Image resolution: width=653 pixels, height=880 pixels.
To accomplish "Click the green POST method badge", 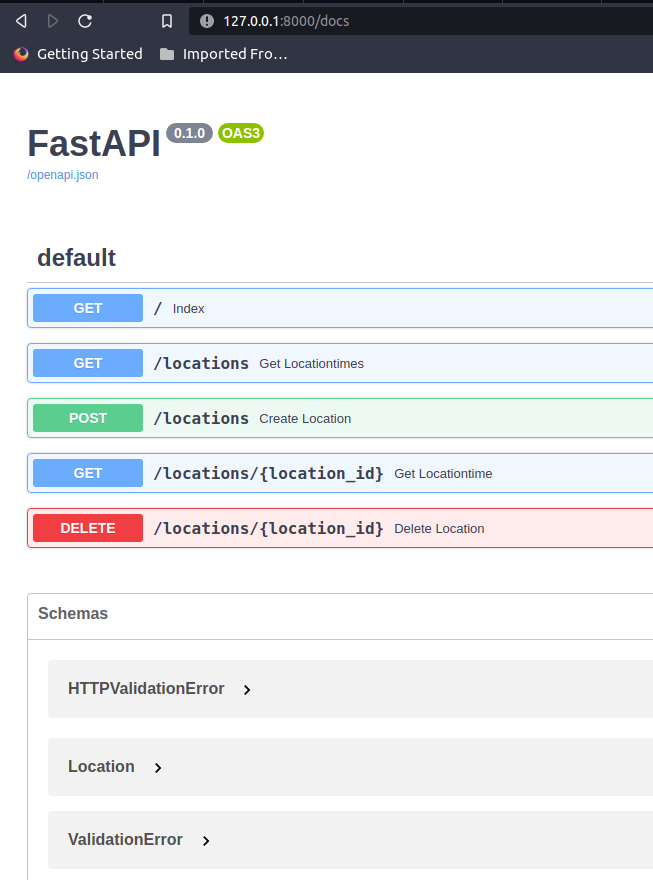I will (88, 418).
